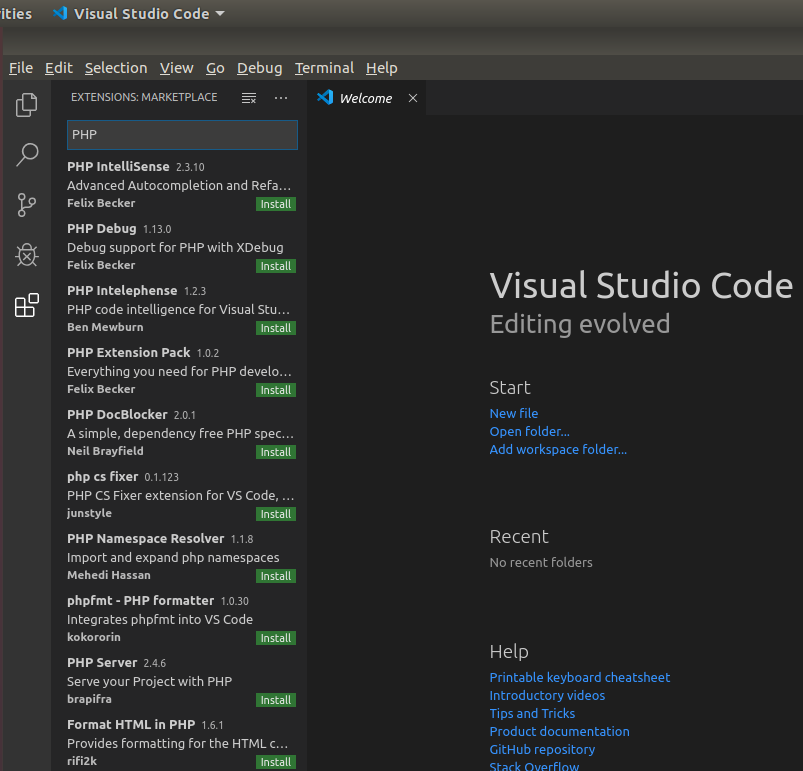The image size is (803, 771).
Task: Select the PHP Server title
Action: [x=102, y=662]
